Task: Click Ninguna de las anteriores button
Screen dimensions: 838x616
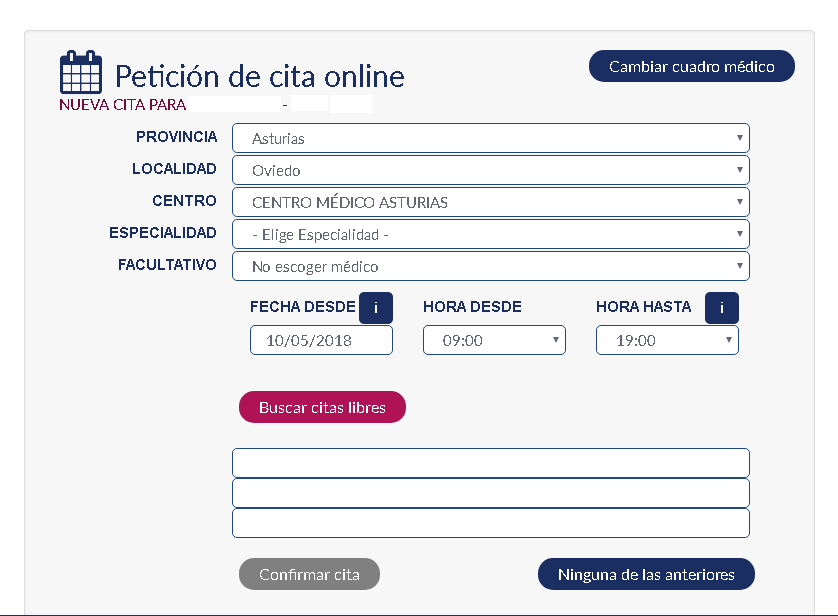Action: (646, 575)
